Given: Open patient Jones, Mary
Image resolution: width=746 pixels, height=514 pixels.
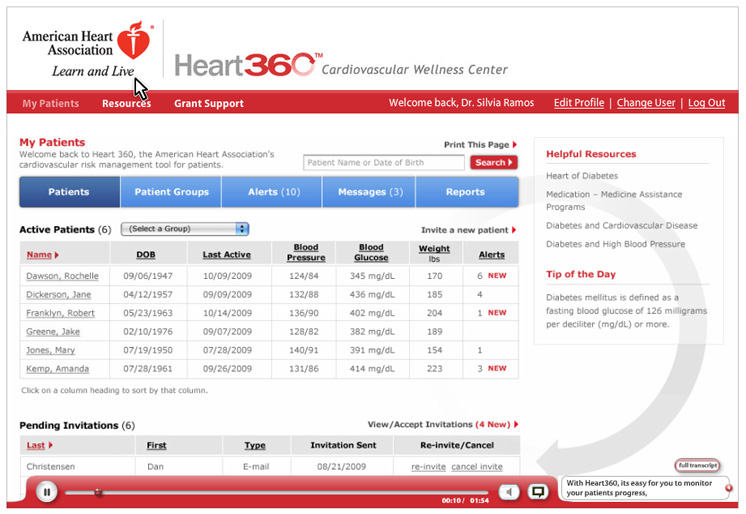Looking at the screenshot, I should point(50,350).
